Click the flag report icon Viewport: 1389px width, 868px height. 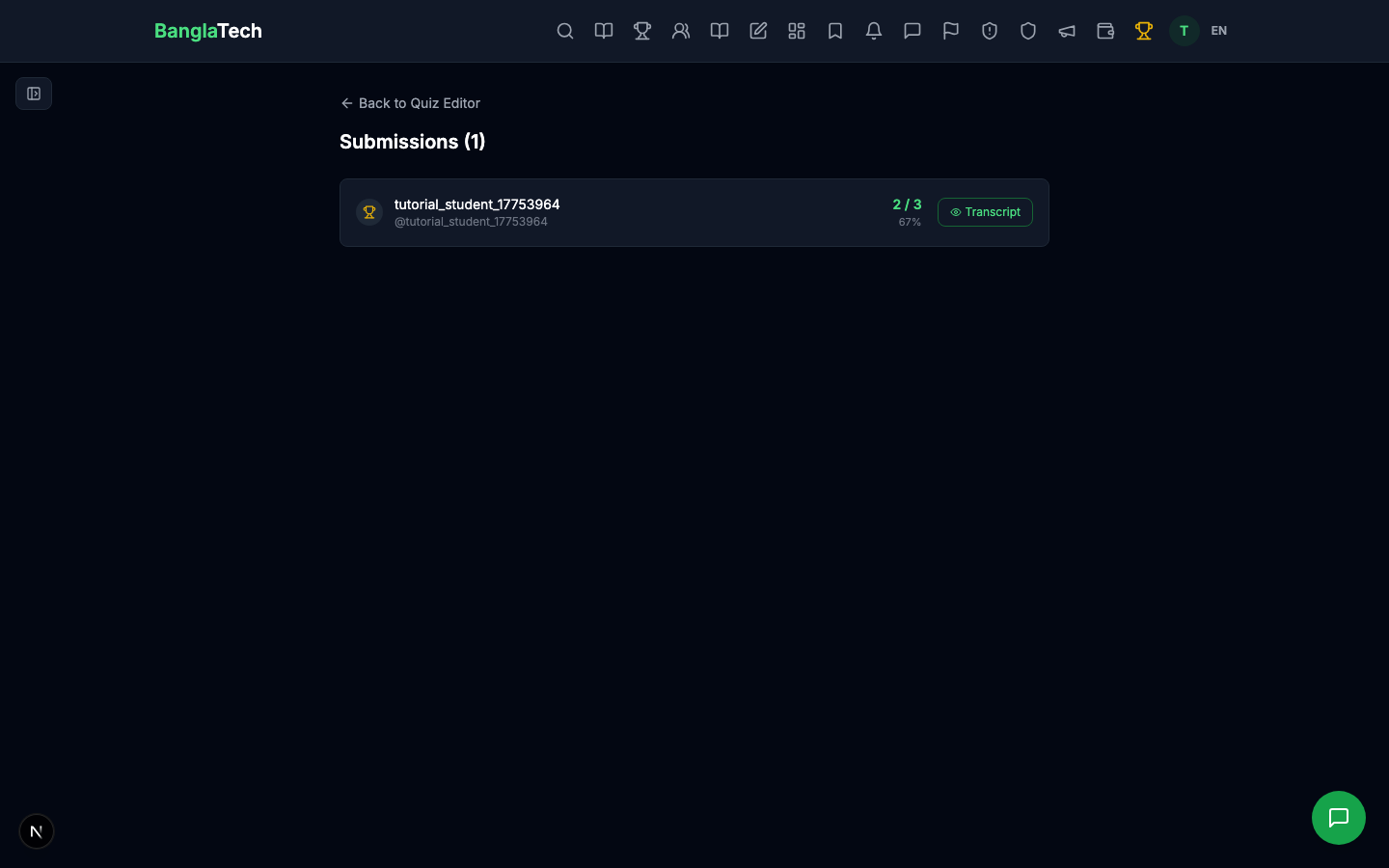pyautogui.click(x=951, y=31)
